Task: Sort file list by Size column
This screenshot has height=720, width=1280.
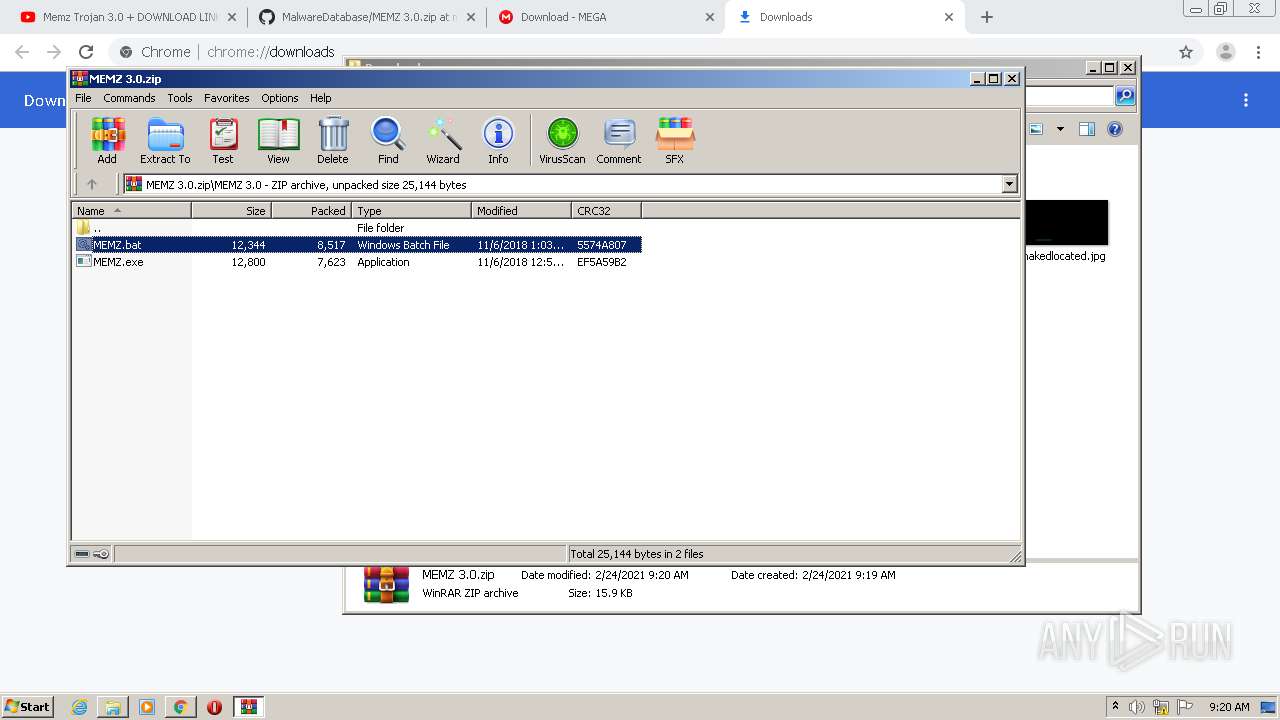Action: tap(231, 210)
